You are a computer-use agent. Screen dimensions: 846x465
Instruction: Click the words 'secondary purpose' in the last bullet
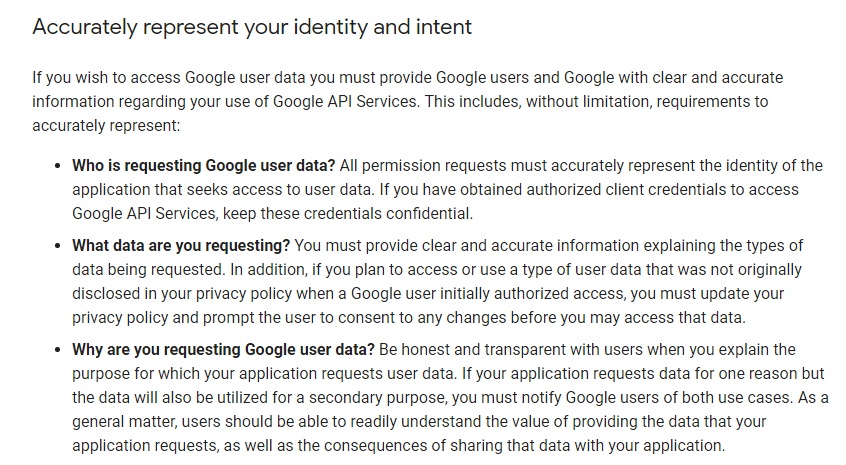pyautogui.click(x=378, y=398)
